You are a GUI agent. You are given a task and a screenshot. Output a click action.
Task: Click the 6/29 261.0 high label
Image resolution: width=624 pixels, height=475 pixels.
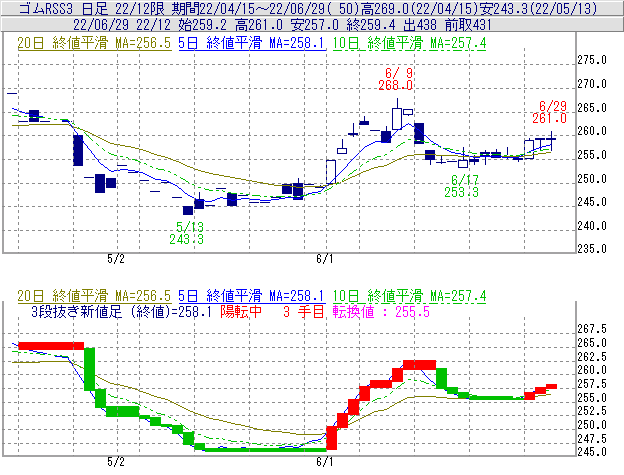click(x=550, y=112)
